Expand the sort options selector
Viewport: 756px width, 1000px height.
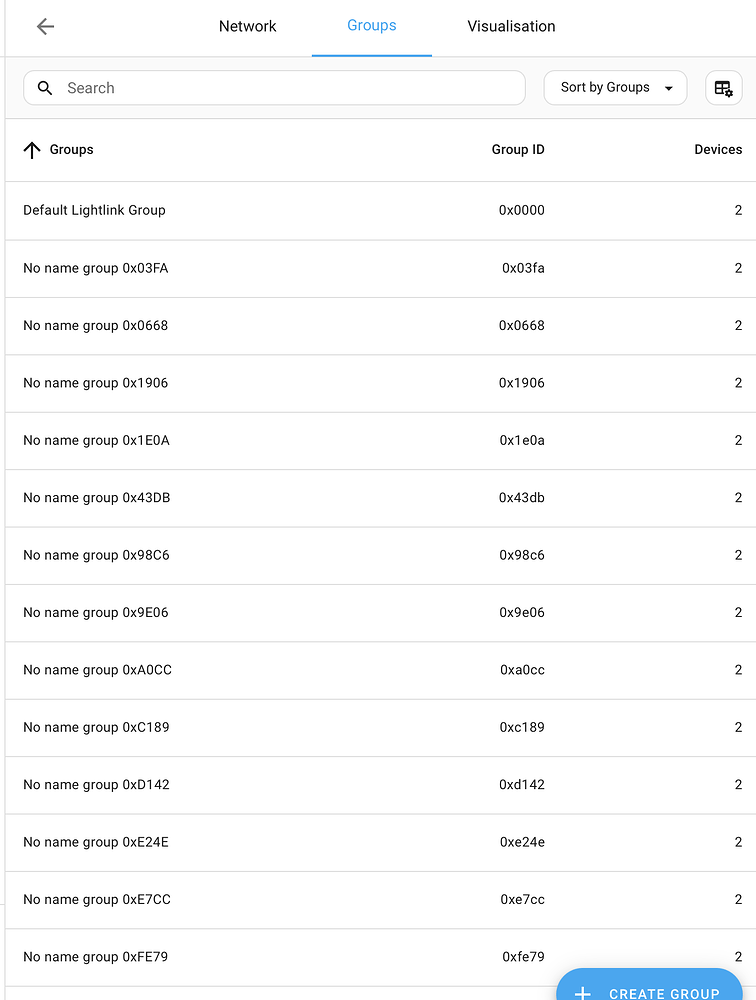(x=615, y=88)
